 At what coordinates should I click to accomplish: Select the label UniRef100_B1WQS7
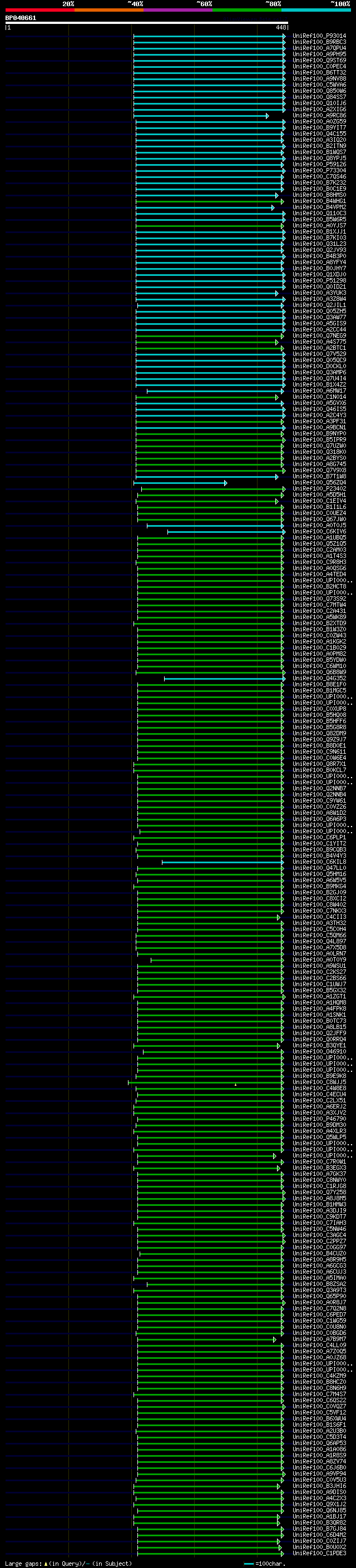click(x=319, y=152)
